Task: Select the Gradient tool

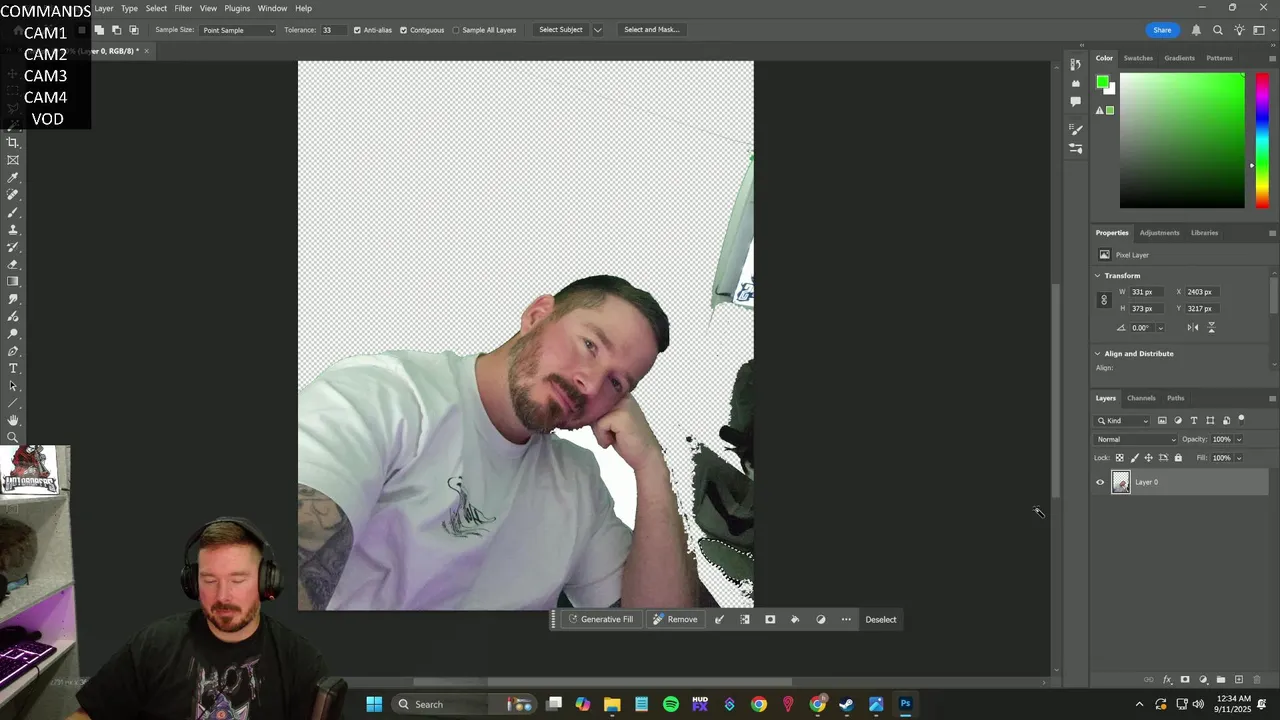Action: (13, 282)
